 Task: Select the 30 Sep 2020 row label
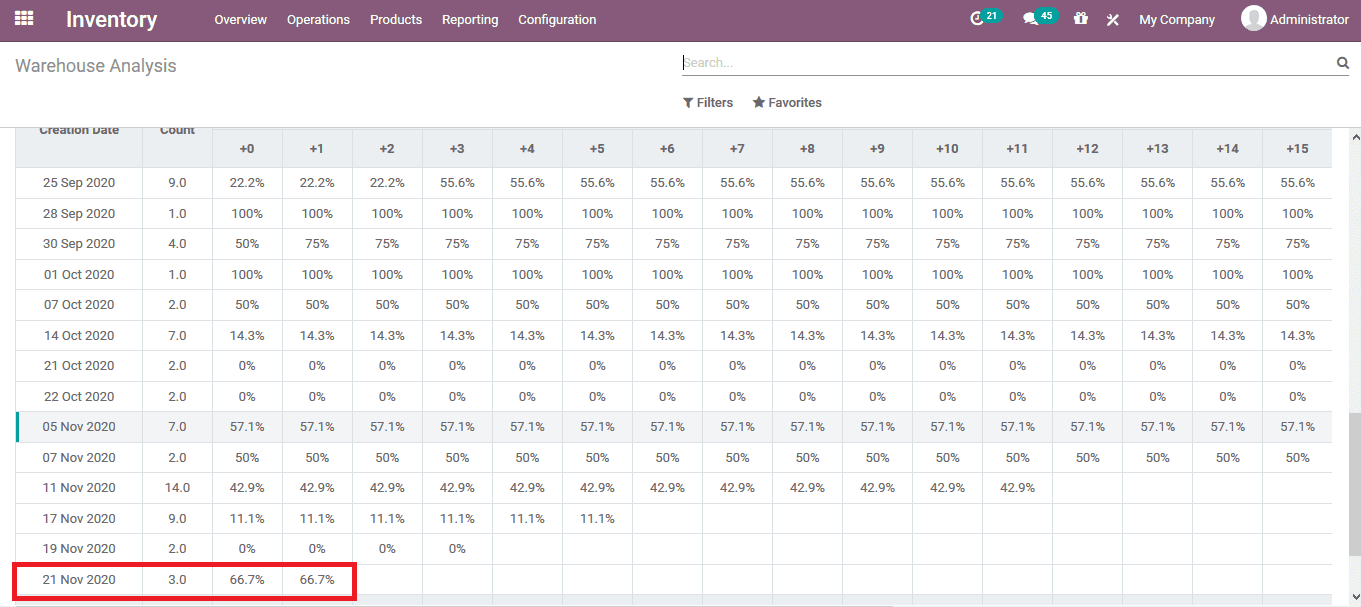point(79,244)
